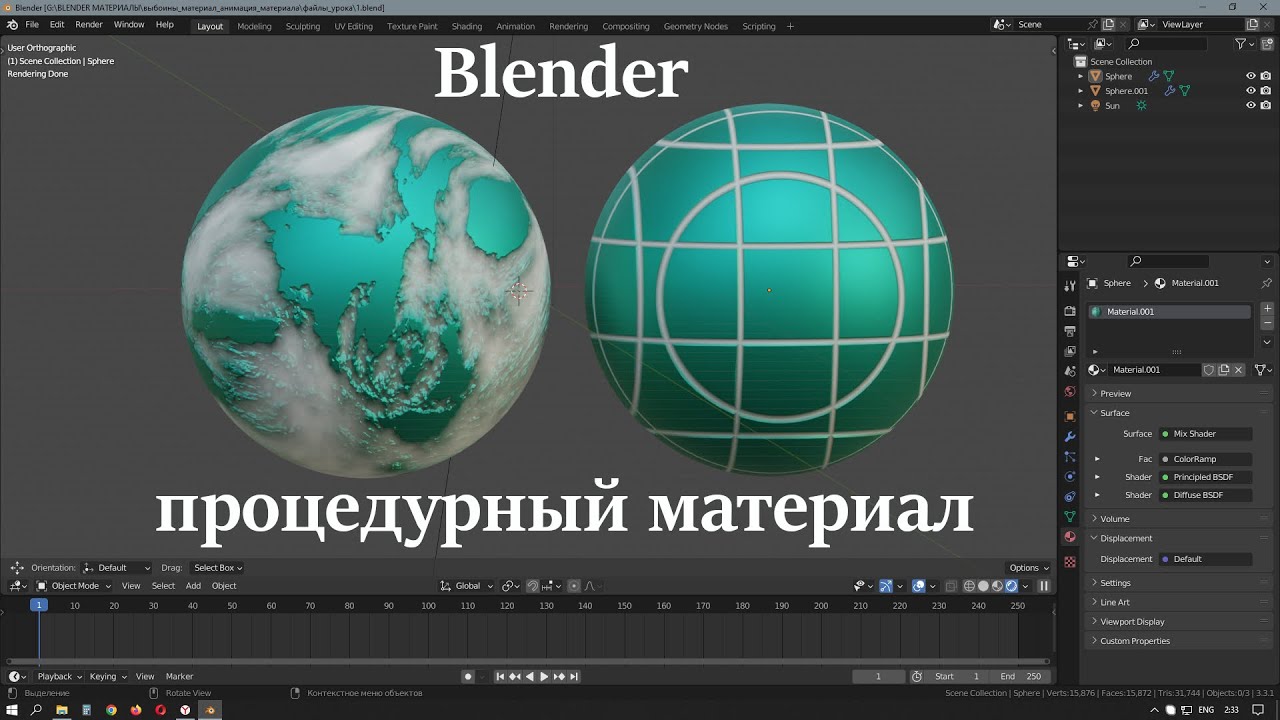Open the Particle properties tab

[1070, 456]
